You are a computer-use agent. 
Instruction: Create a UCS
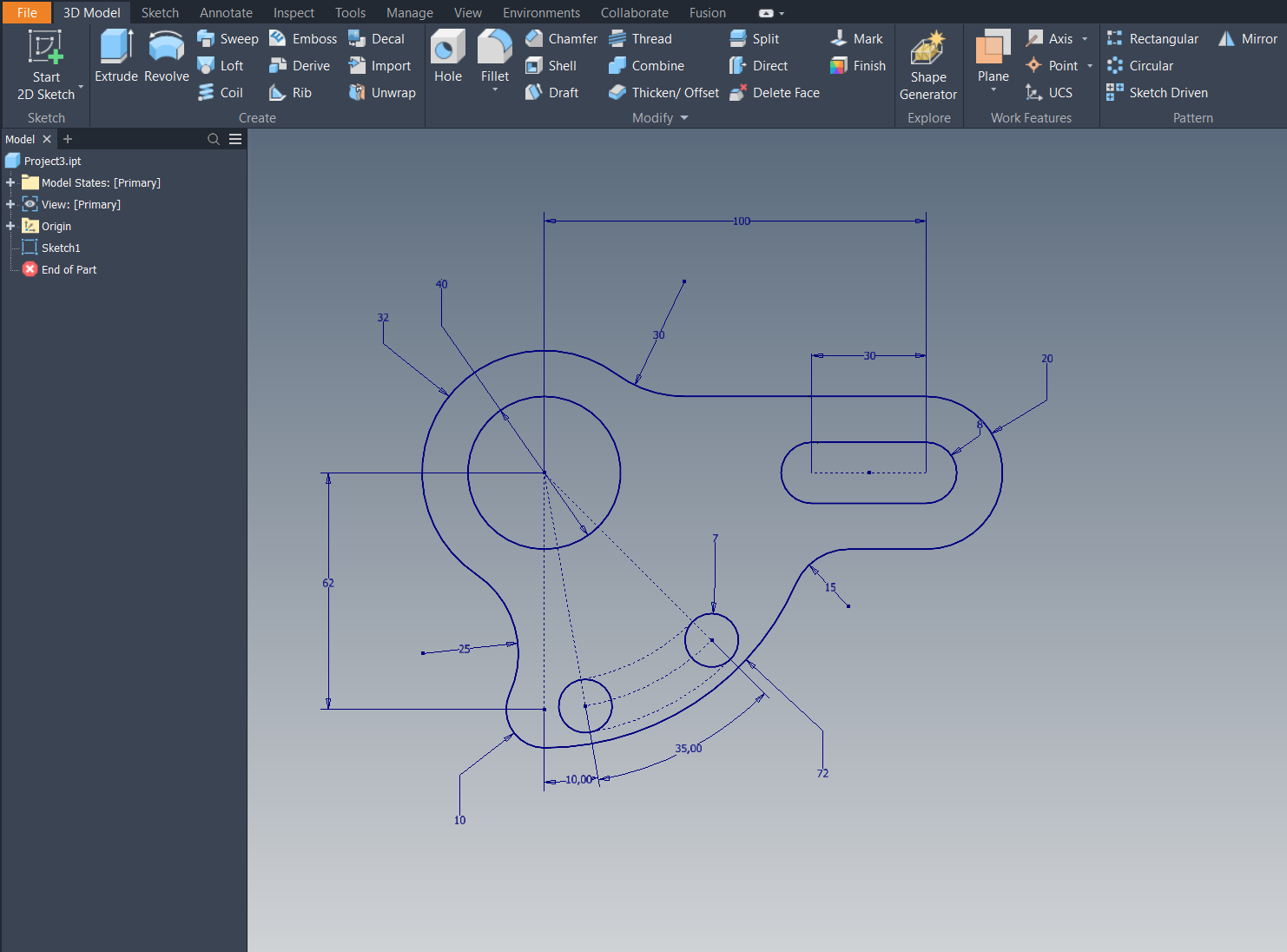point(1048,93)
